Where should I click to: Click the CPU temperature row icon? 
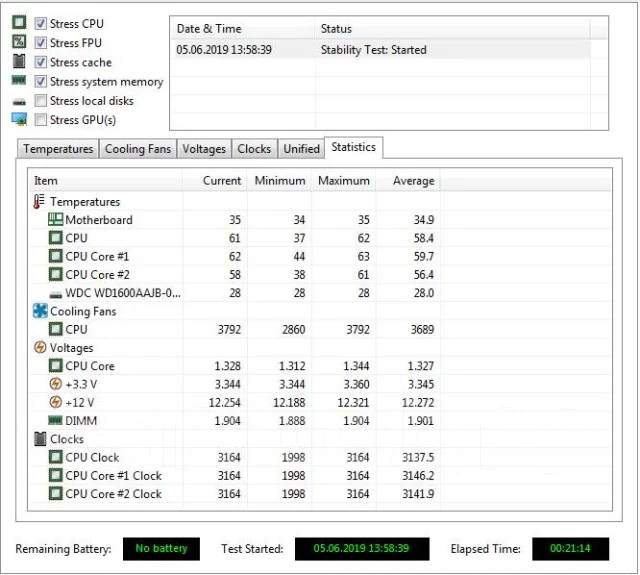click(56, 238)
